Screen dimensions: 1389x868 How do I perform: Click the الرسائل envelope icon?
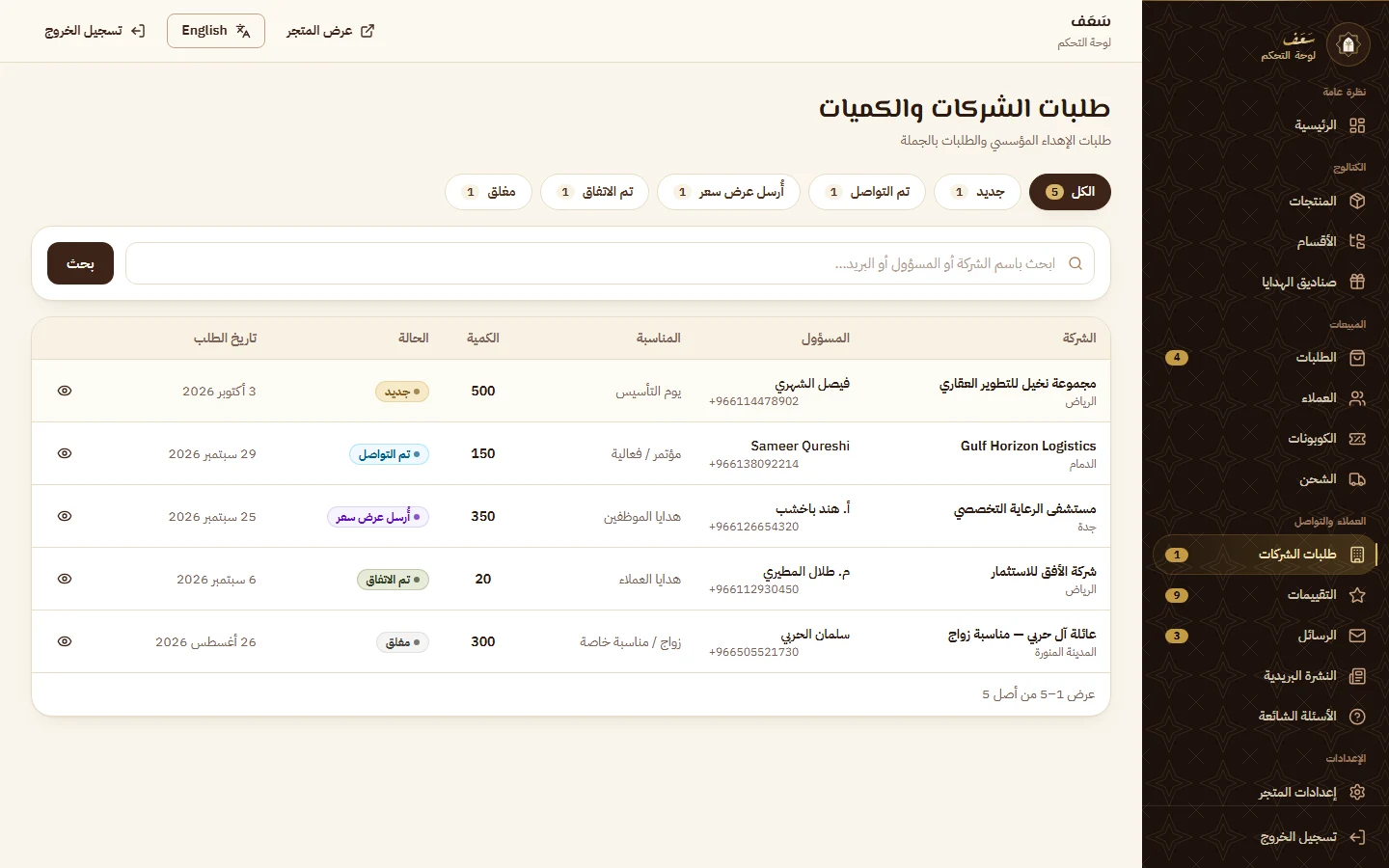pyautogui.click(x=1357, y=636)
